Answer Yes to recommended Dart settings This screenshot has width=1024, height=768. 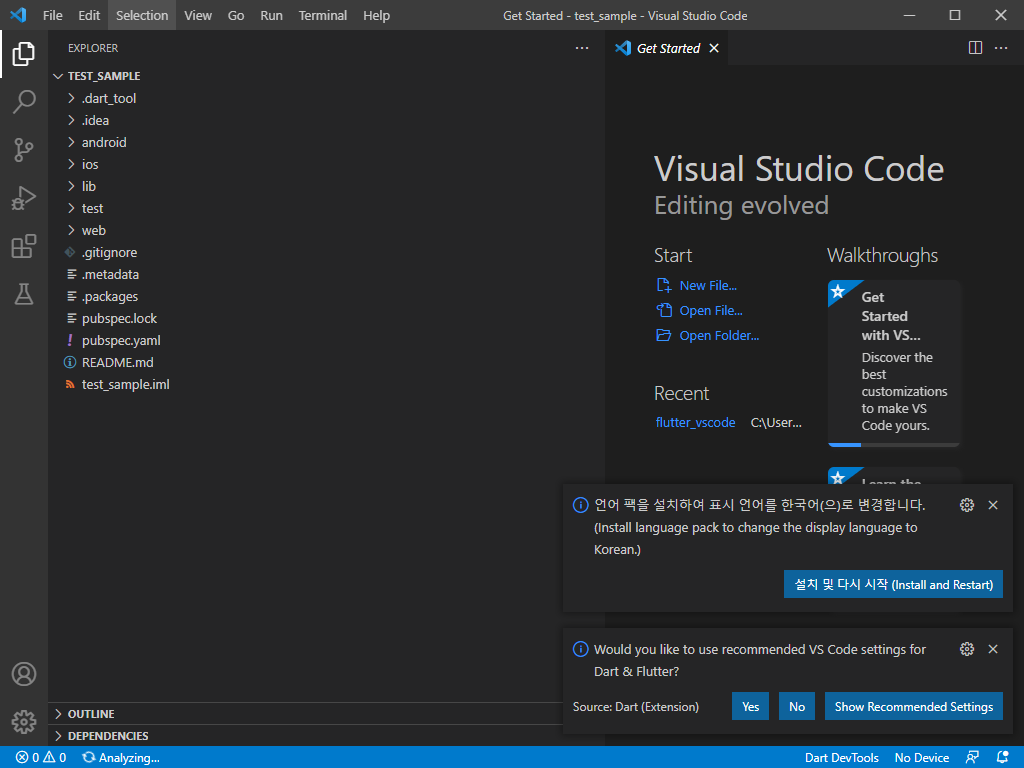[750, 707]
